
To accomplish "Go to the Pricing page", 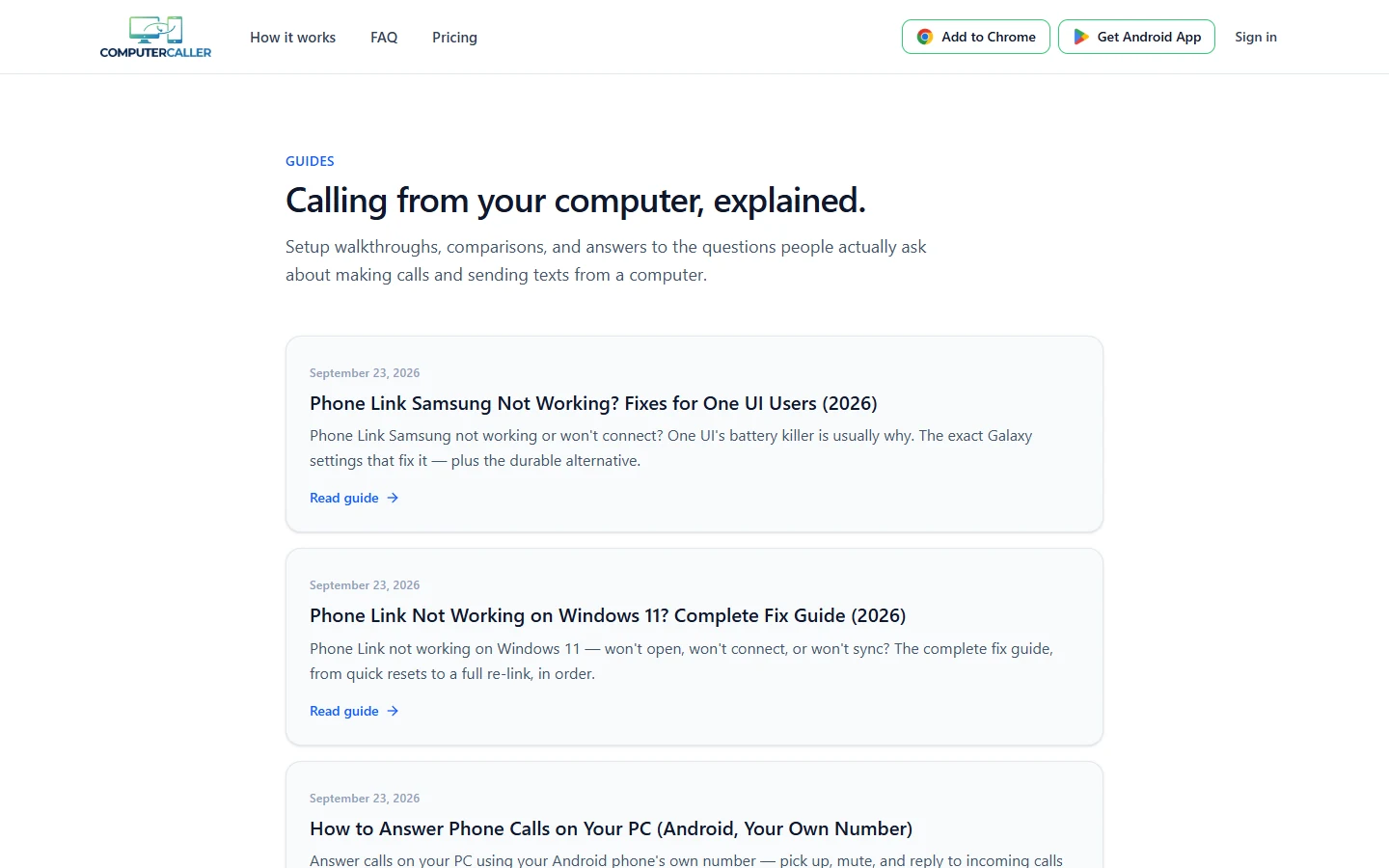I will [x=454, y=38].
